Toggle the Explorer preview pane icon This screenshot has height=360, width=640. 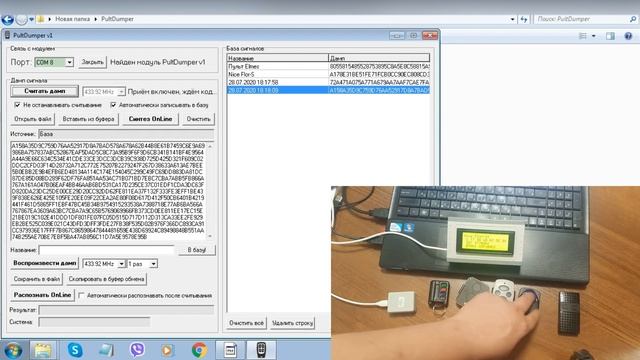[x=610, y=36]
